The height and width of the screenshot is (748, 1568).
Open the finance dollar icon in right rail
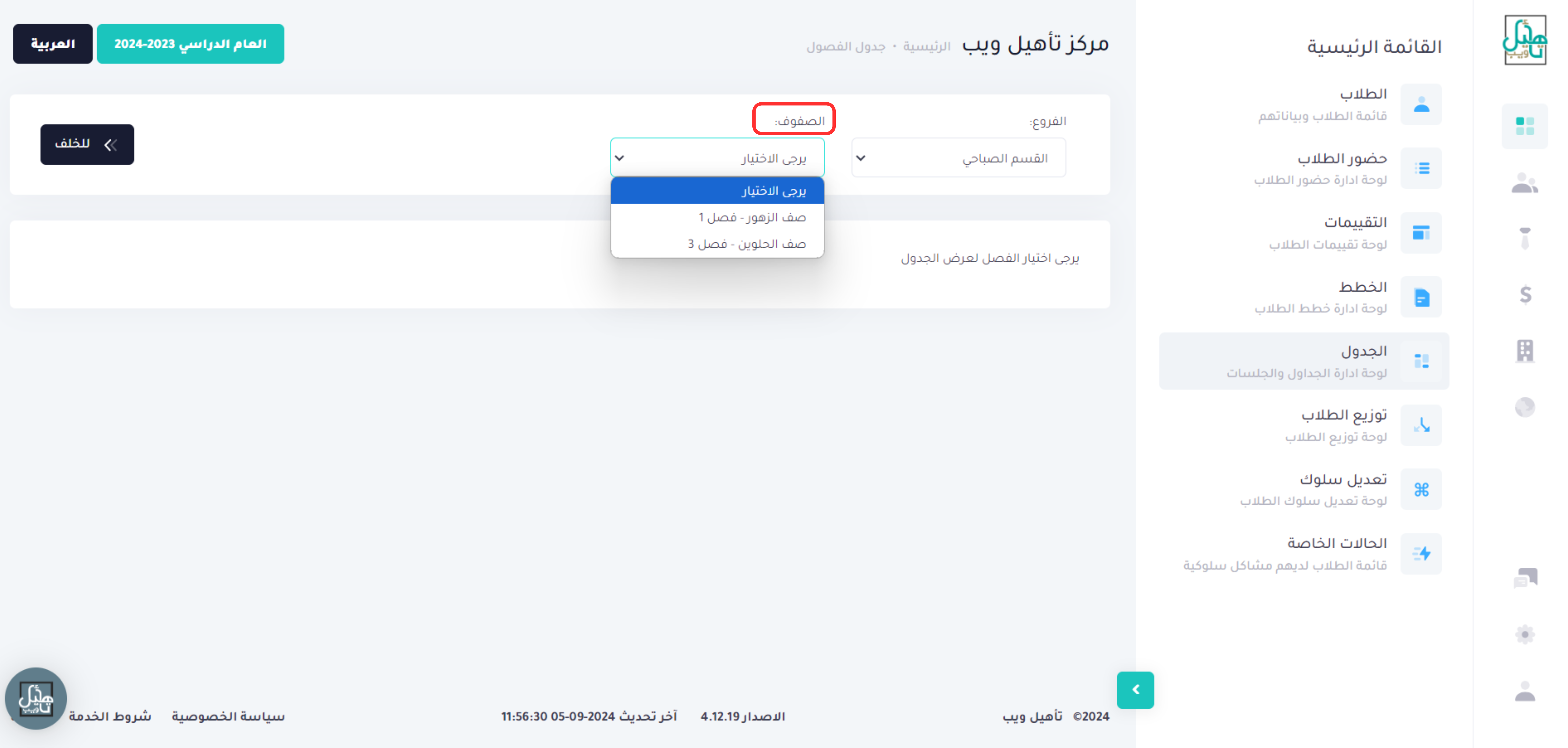click(x=1525, y=295)
